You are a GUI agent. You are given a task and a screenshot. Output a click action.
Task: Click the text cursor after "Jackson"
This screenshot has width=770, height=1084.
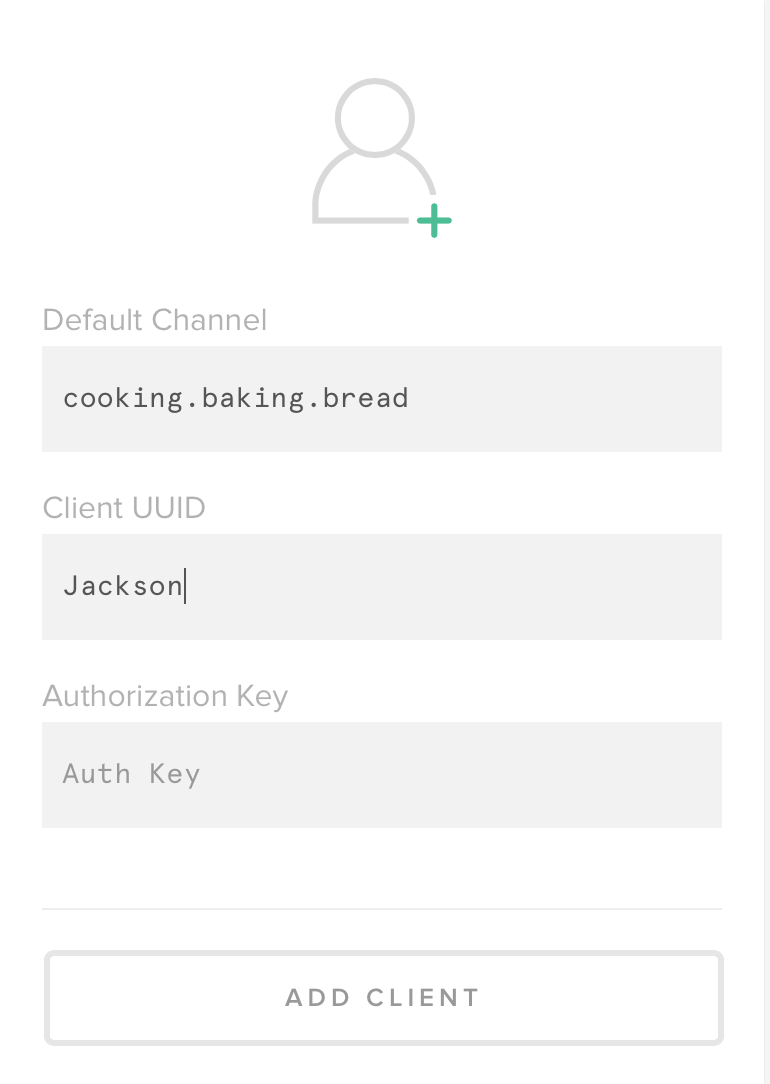coord(185,586)
